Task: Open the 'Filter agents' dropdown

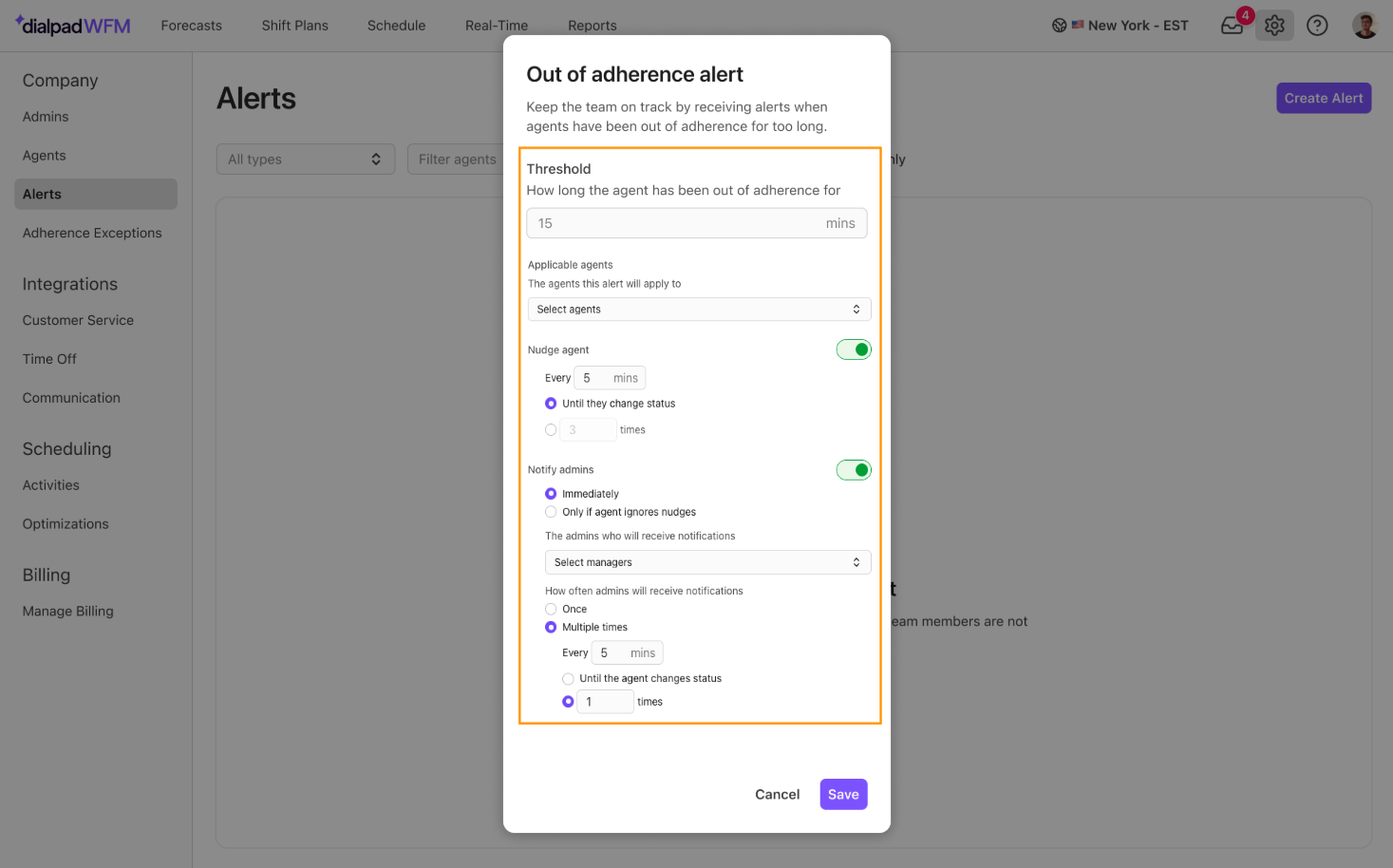Action: click(458, 160)
